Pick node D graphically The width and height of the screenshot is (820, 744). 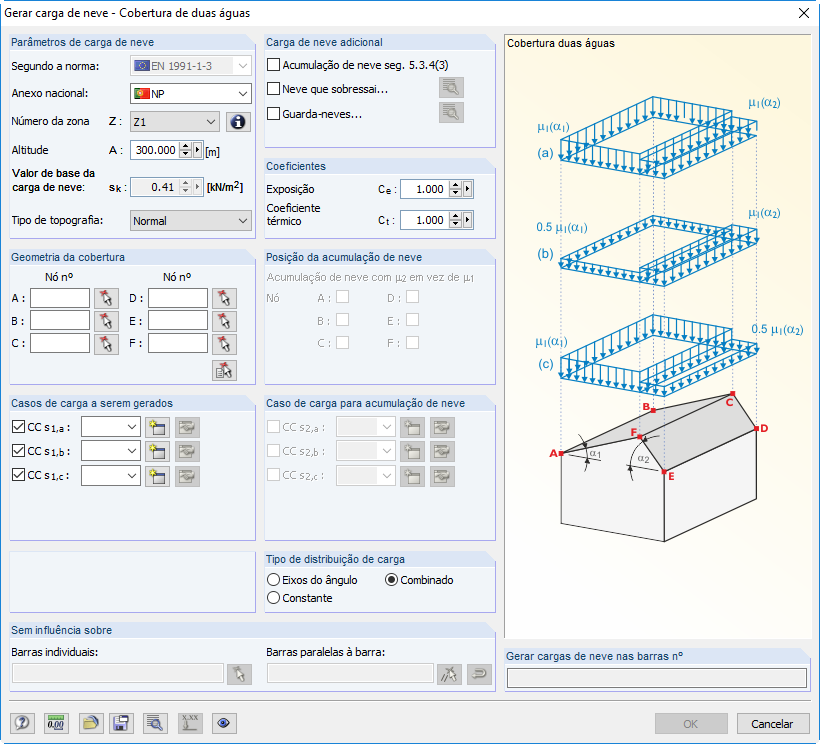tap(224, 299)
